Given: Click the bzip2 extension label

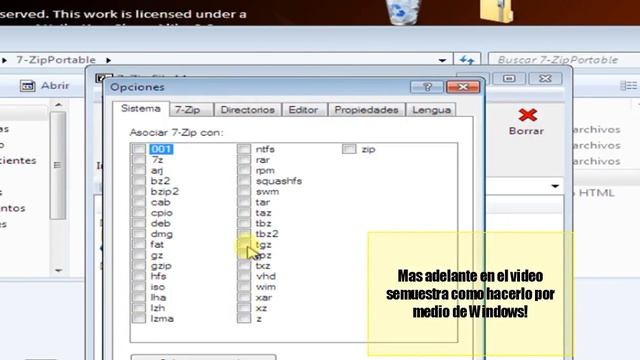Looking at the screenshot, I should [164, 191].
